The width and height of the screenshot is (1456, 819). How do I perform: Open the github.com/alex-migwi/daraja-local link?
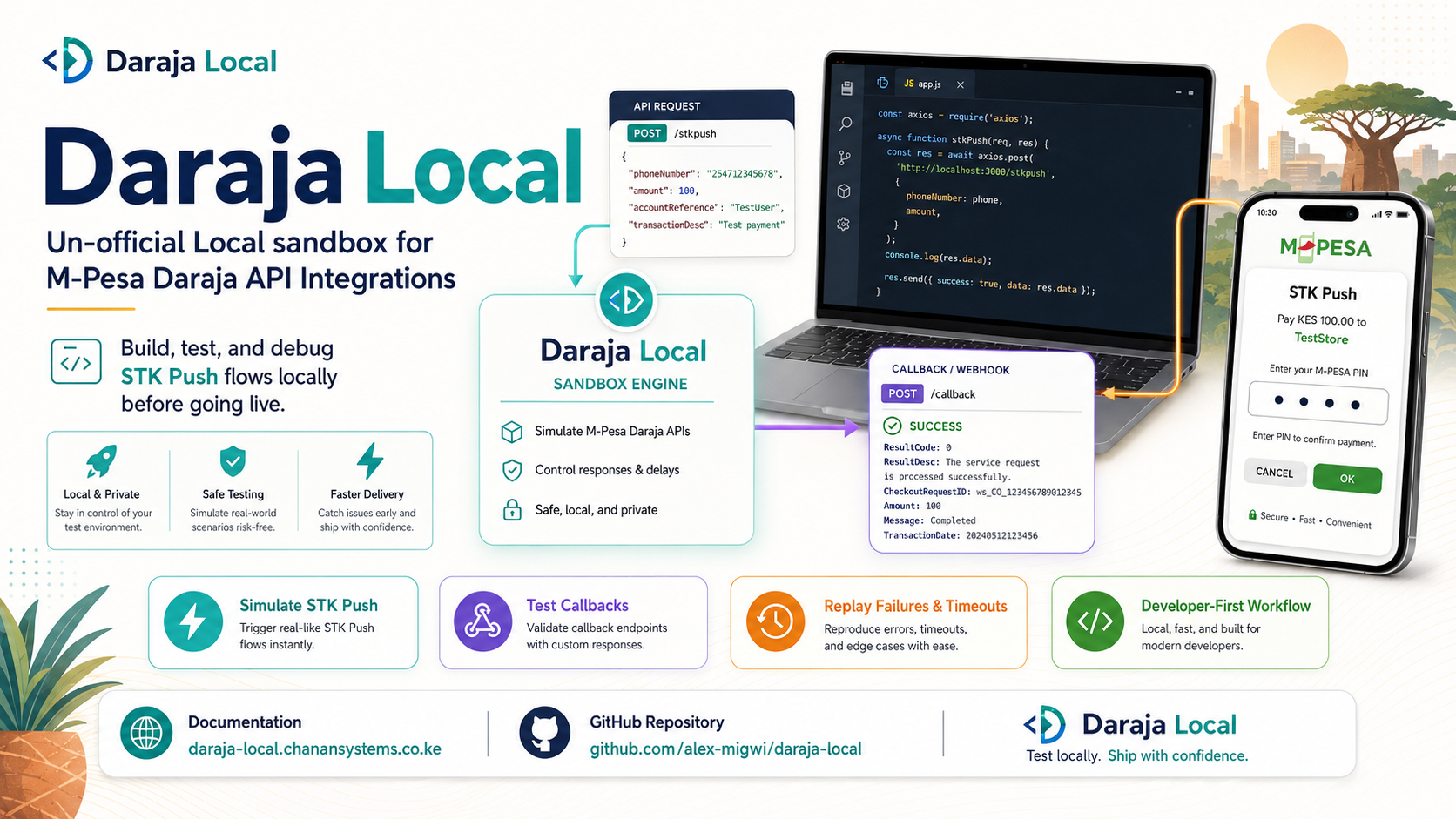click(x=725, y=749)
